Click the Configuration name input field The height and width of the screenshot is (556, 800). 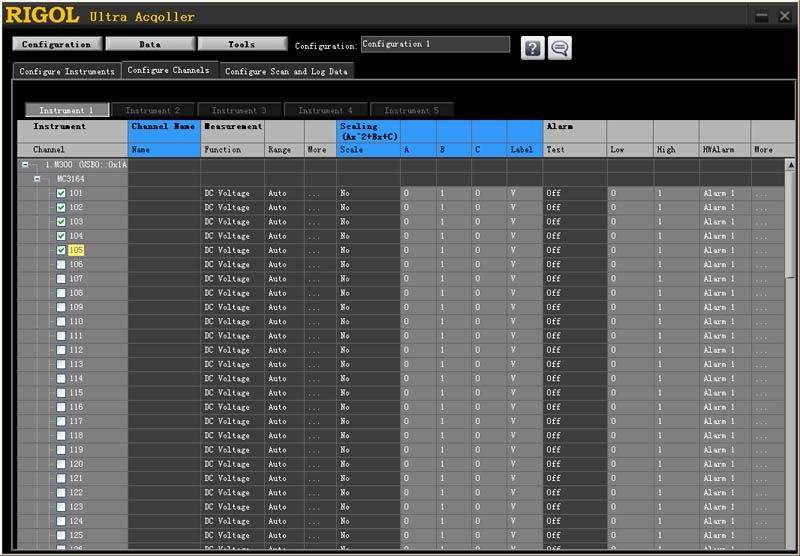[435, 44]
